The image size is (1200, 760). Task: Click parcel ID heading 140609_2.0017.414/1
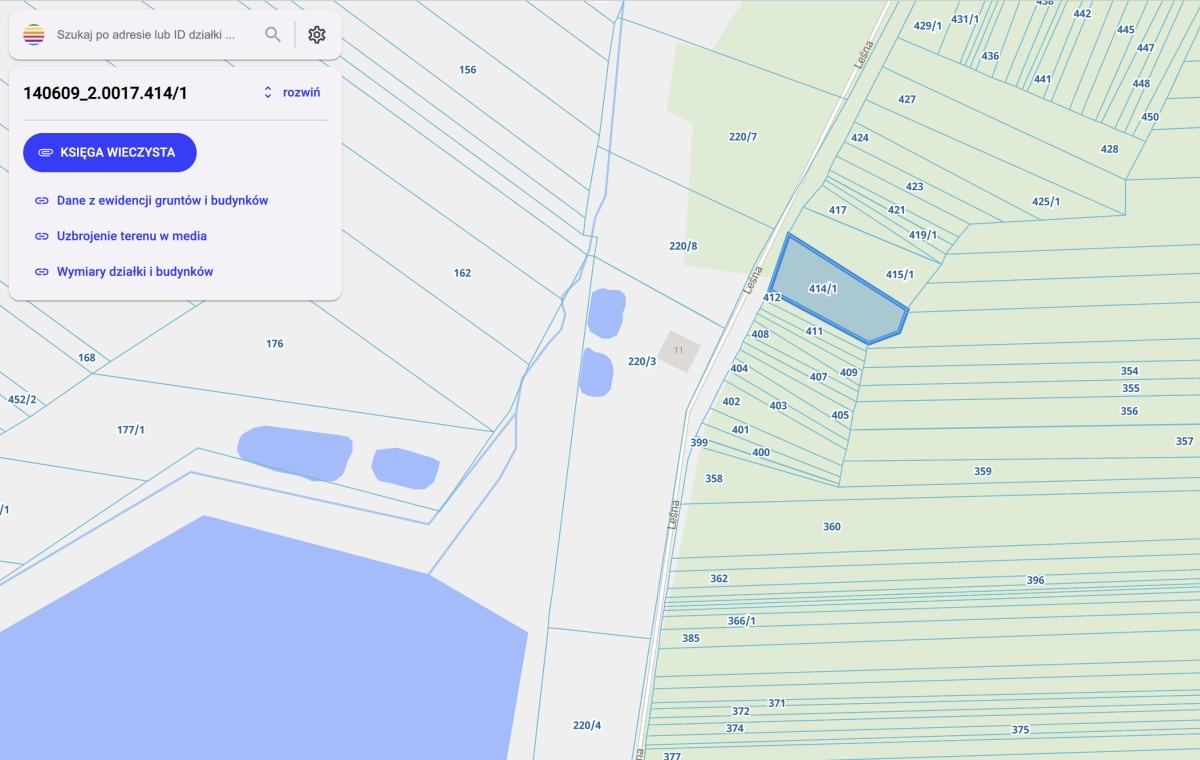click(105, 93)
